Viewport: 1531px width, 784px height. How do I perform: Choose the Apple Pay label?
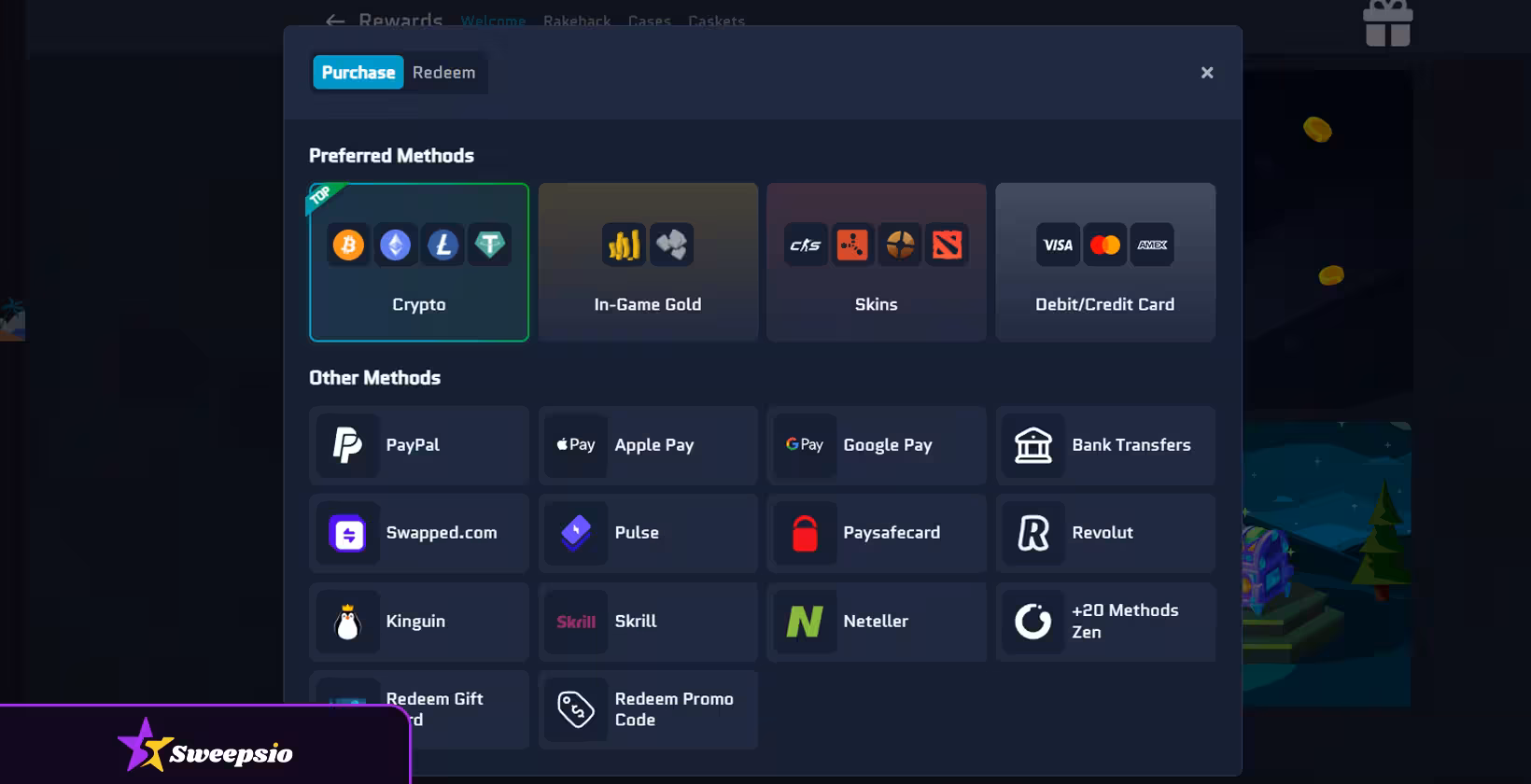tap(654, 445)
